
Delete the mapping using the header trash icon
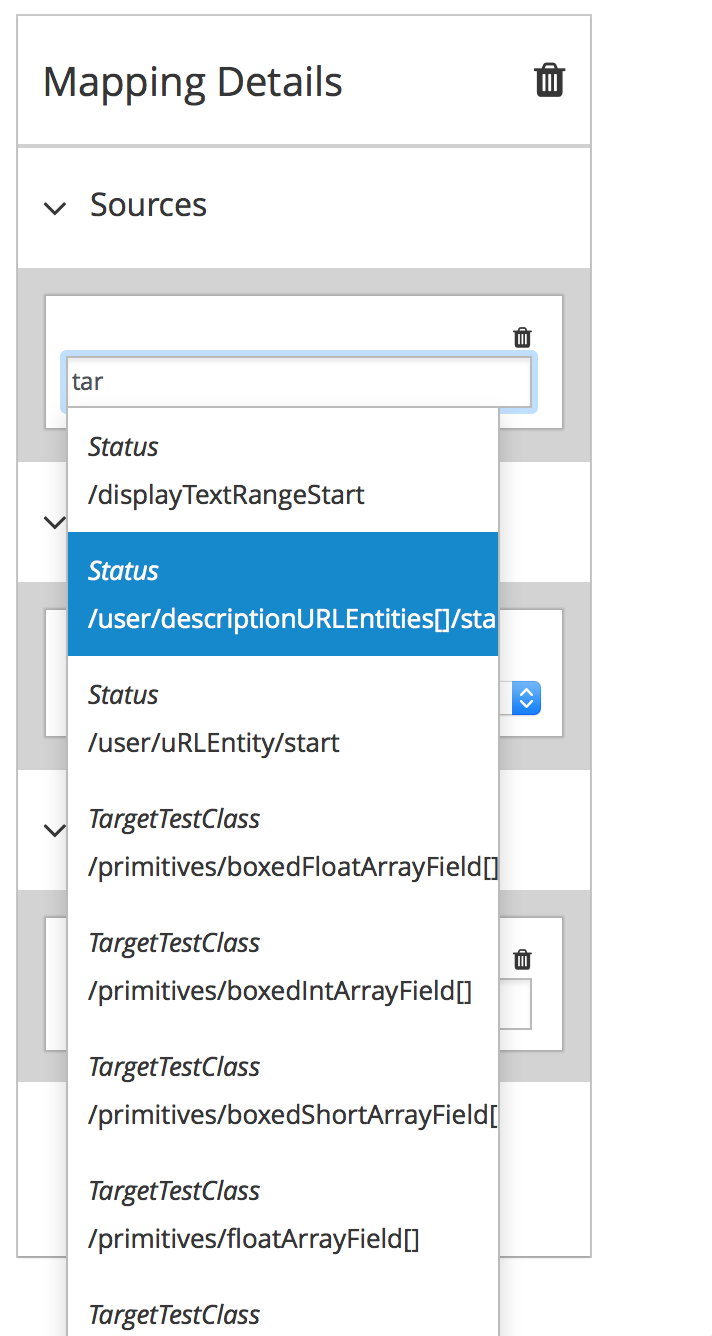(549, 81)
